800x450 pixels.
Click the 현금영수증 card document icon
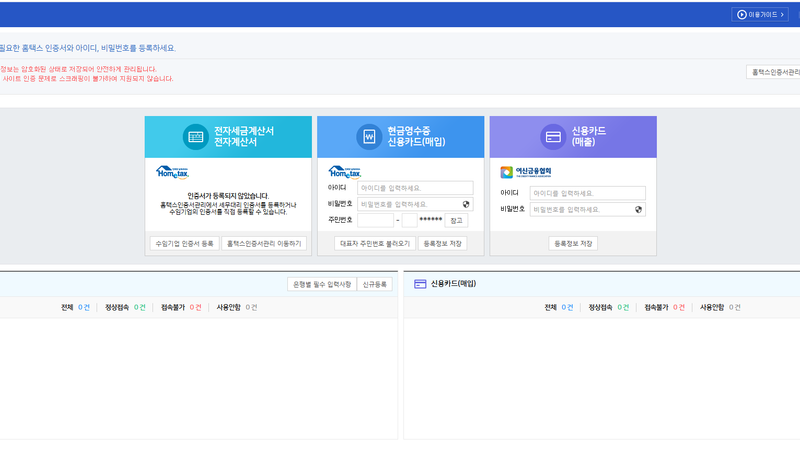369,137
